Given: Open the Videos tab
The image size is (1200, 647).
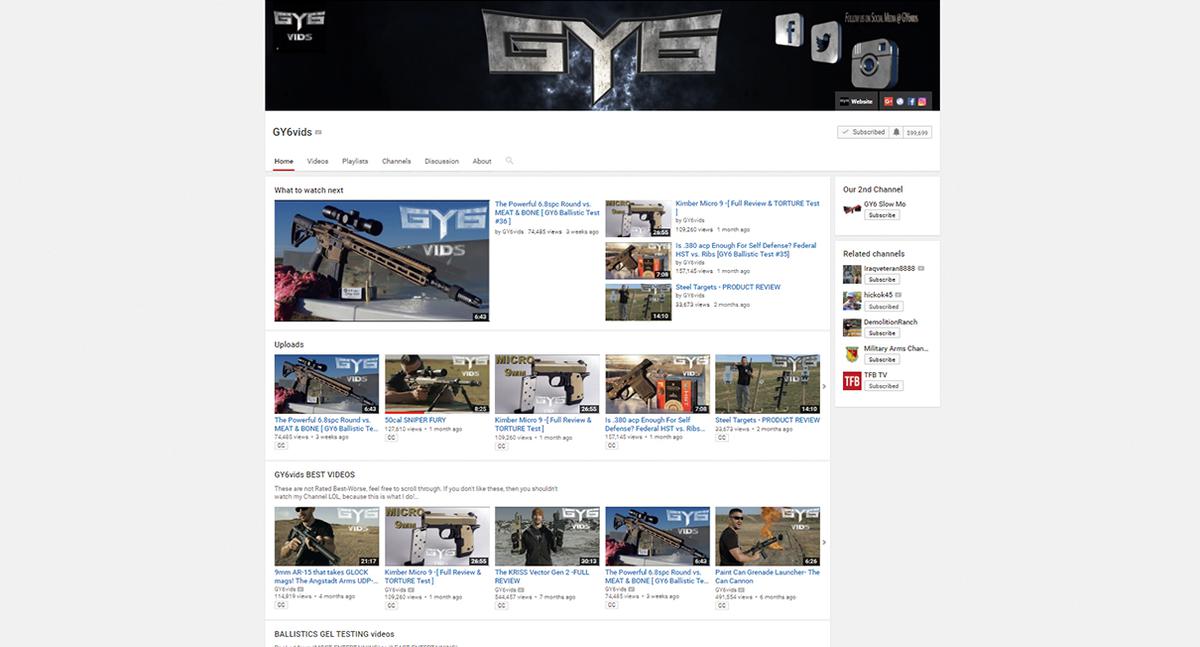Looking at the screenshot, I should coord(318,161).
